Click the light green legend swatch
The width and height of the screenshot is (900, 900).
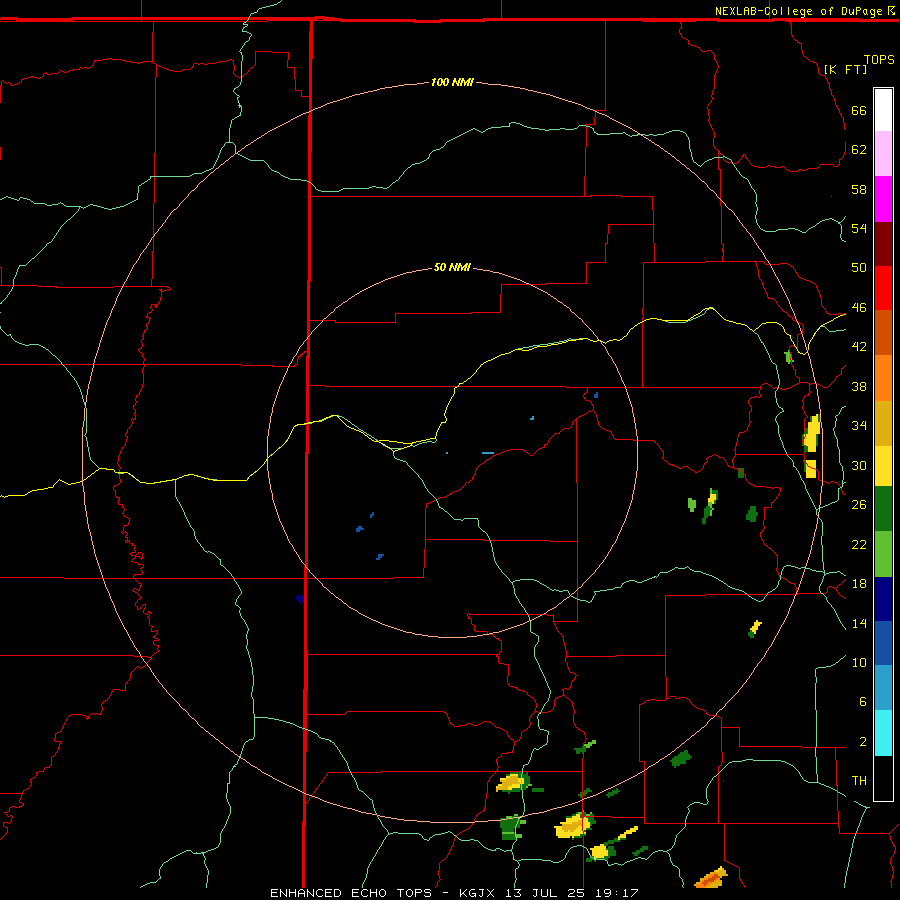tap(883, 554)
